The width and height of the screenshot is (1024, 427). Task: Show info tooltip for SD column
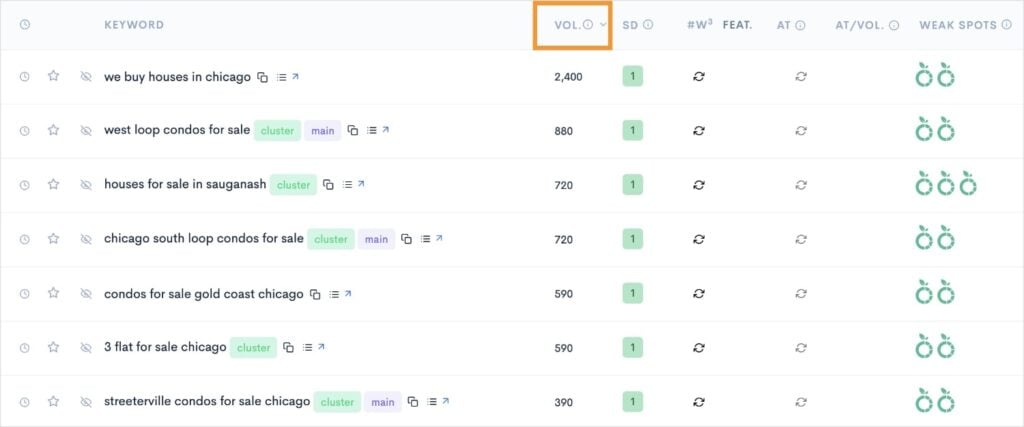click(648, 25)
